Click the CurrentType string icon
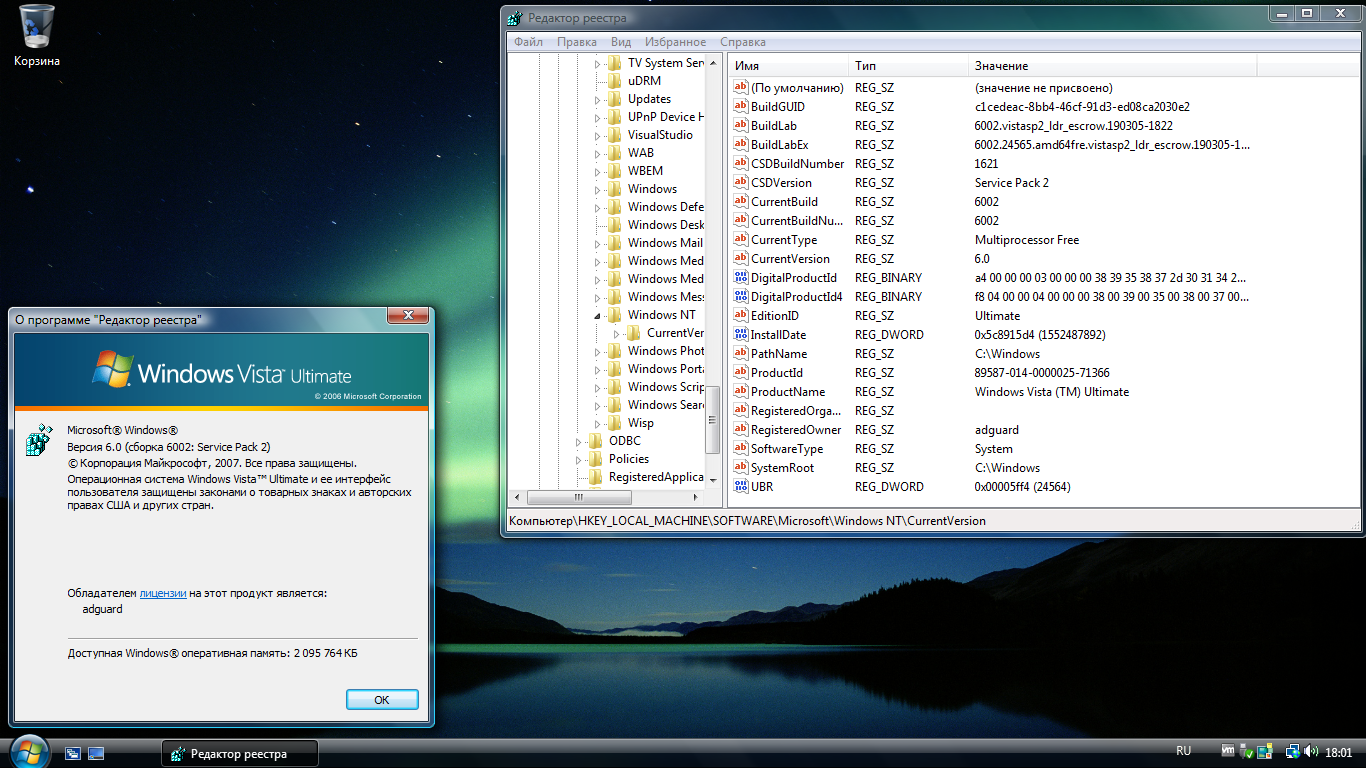The width and height of the screenshot is (1366, 768). (741, 240)
